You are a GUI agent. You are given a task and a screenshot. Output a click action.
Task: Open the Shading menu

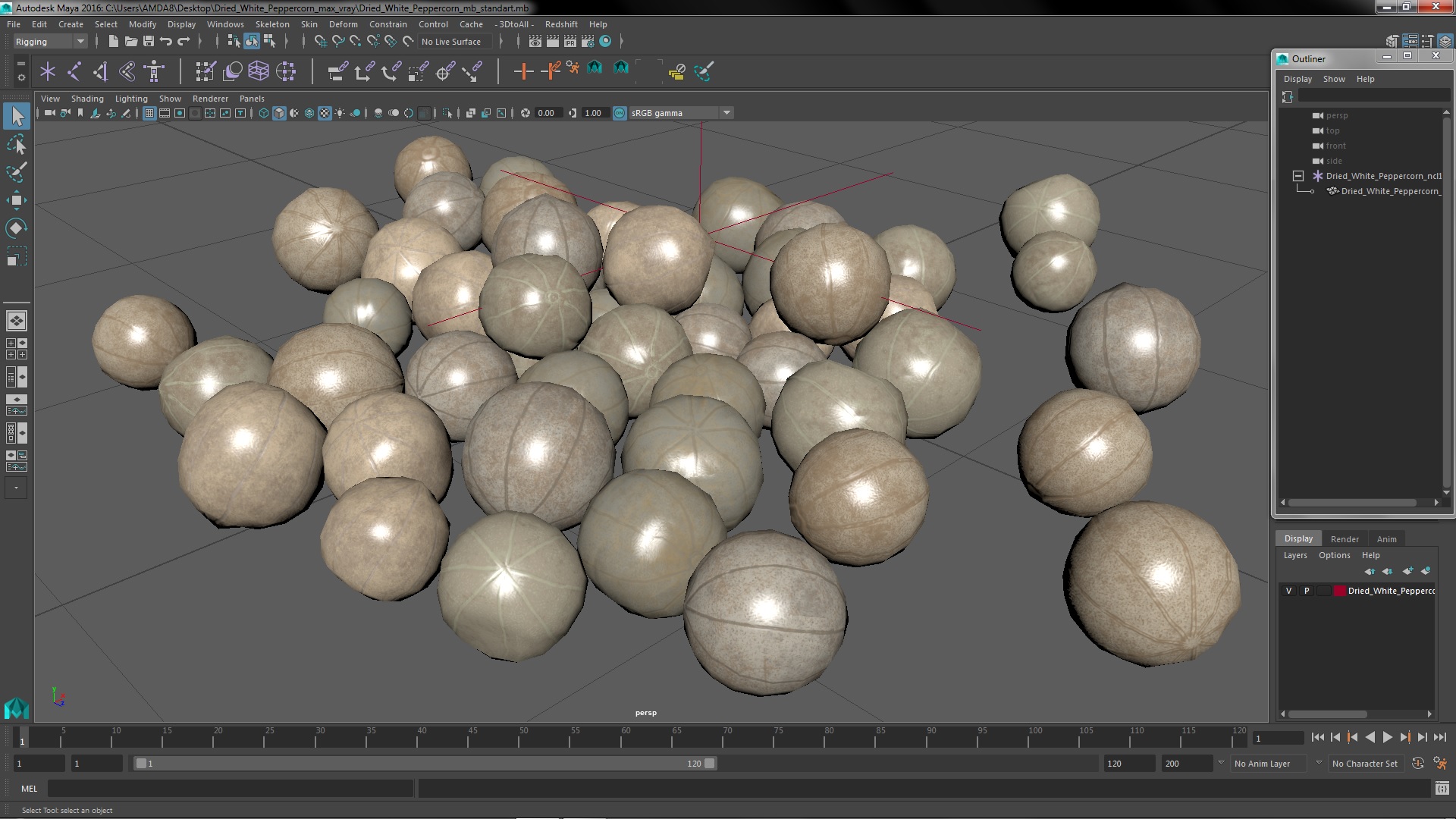point(87,98)
